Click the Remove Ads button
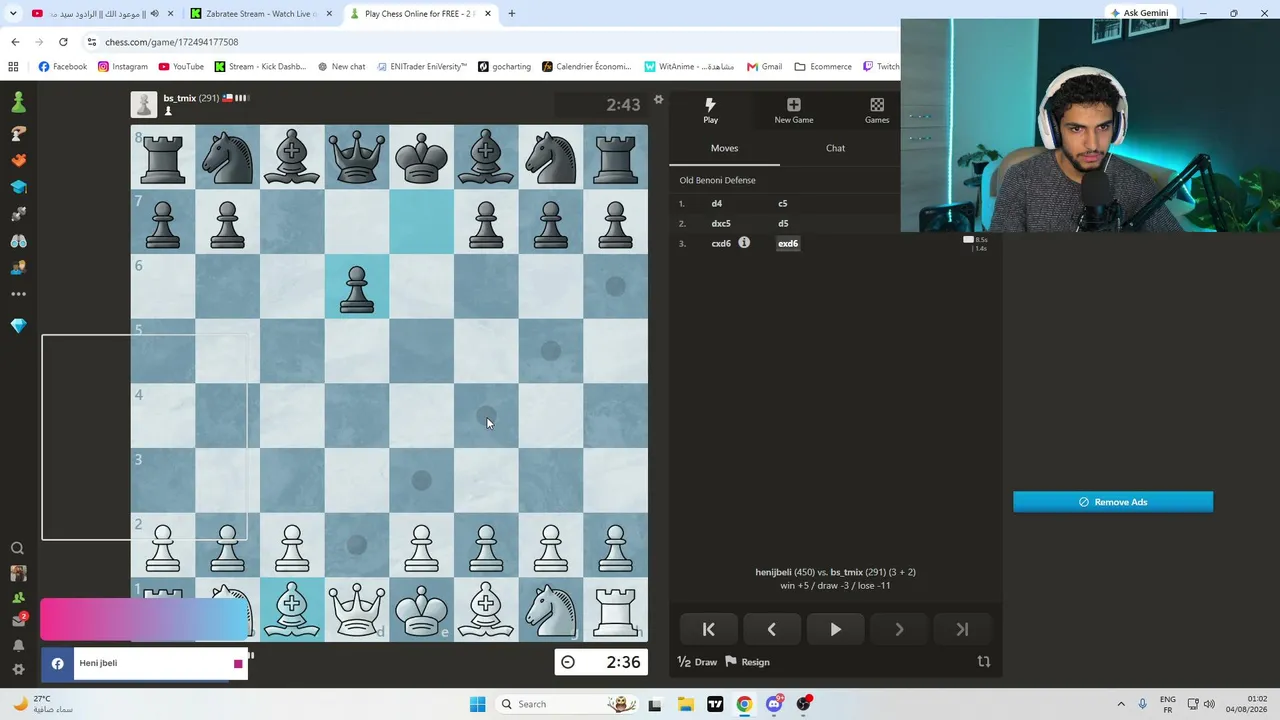 point(1113,502)
